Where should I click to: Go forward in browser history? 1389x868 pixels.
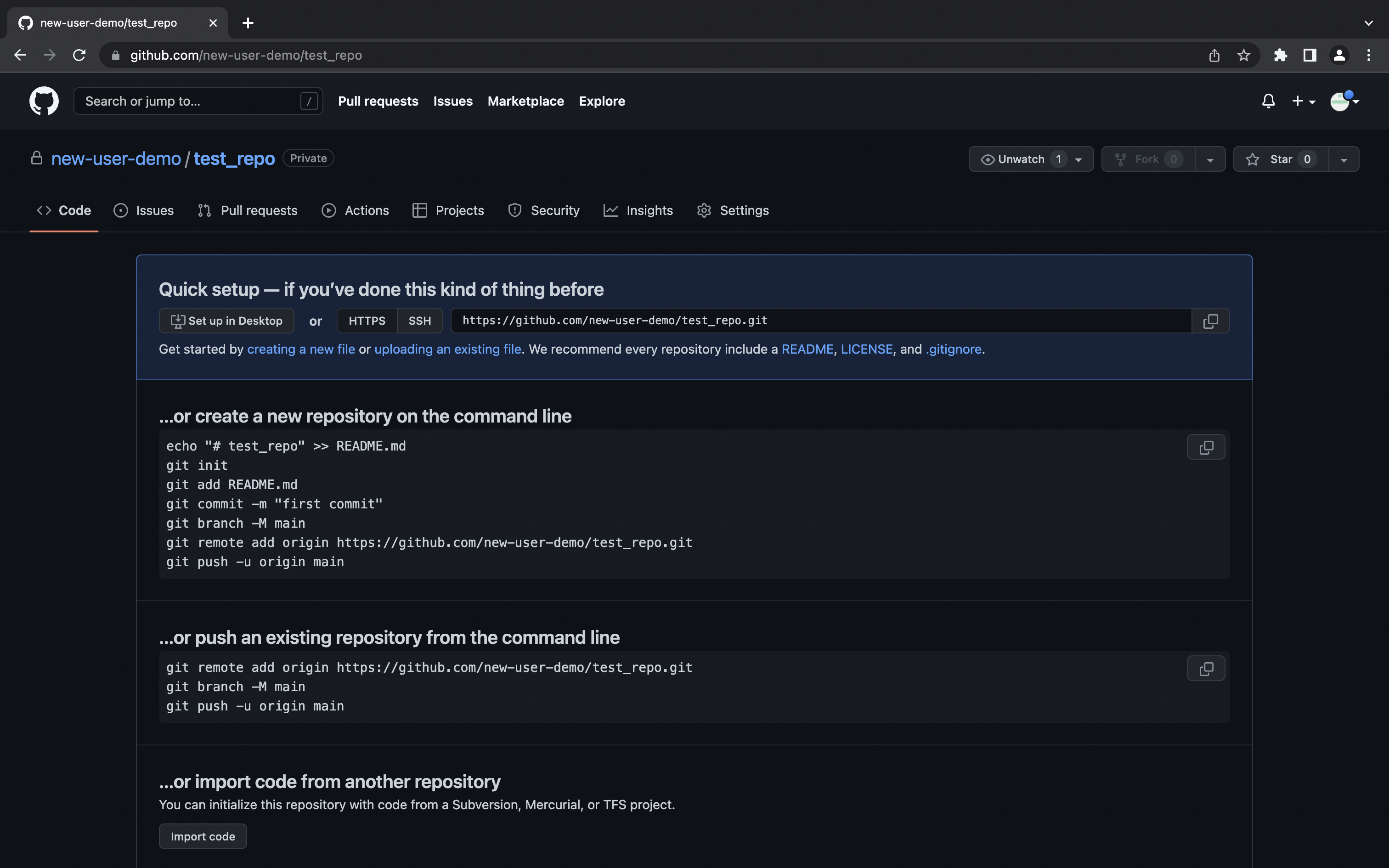[x=50, y=55]
